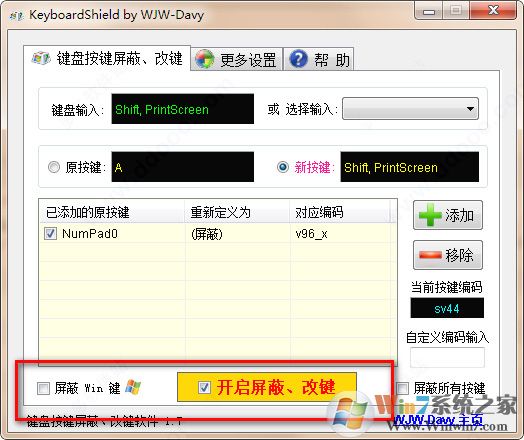Select the 原按键 radio button

coord(54,167)
